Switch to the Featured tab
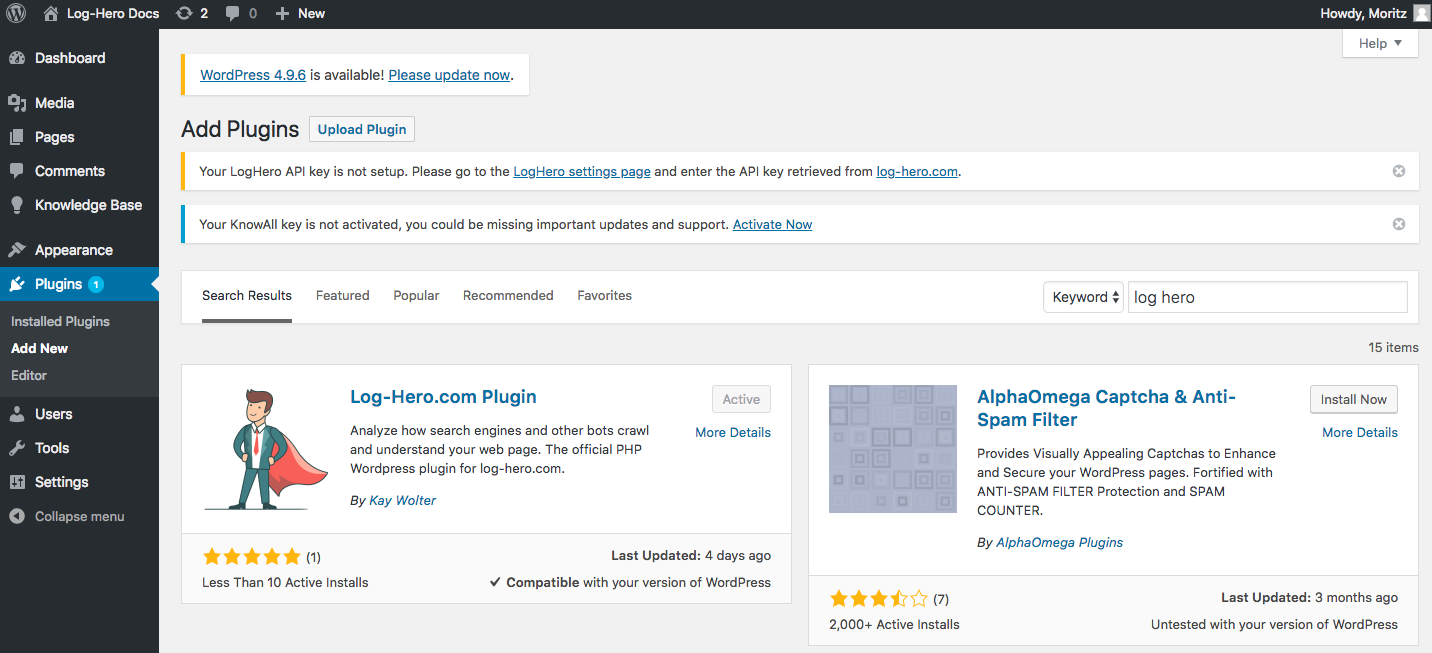1432x653 pixels. tap(343, 296)
